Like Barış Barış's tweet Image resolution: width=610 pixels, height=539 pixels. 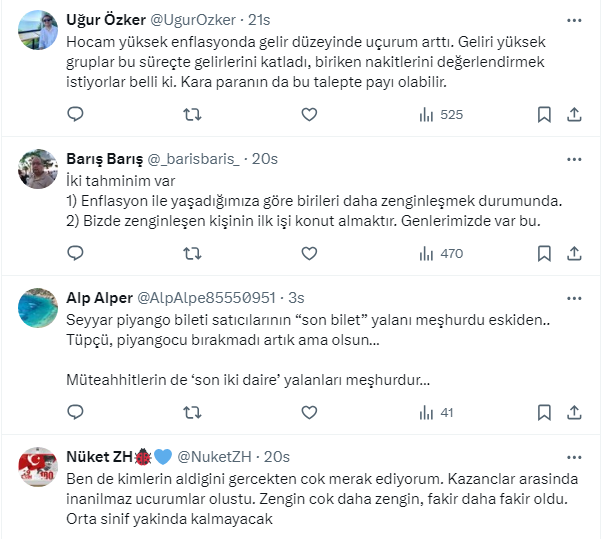pyautogui.click(x=309, y=253)
